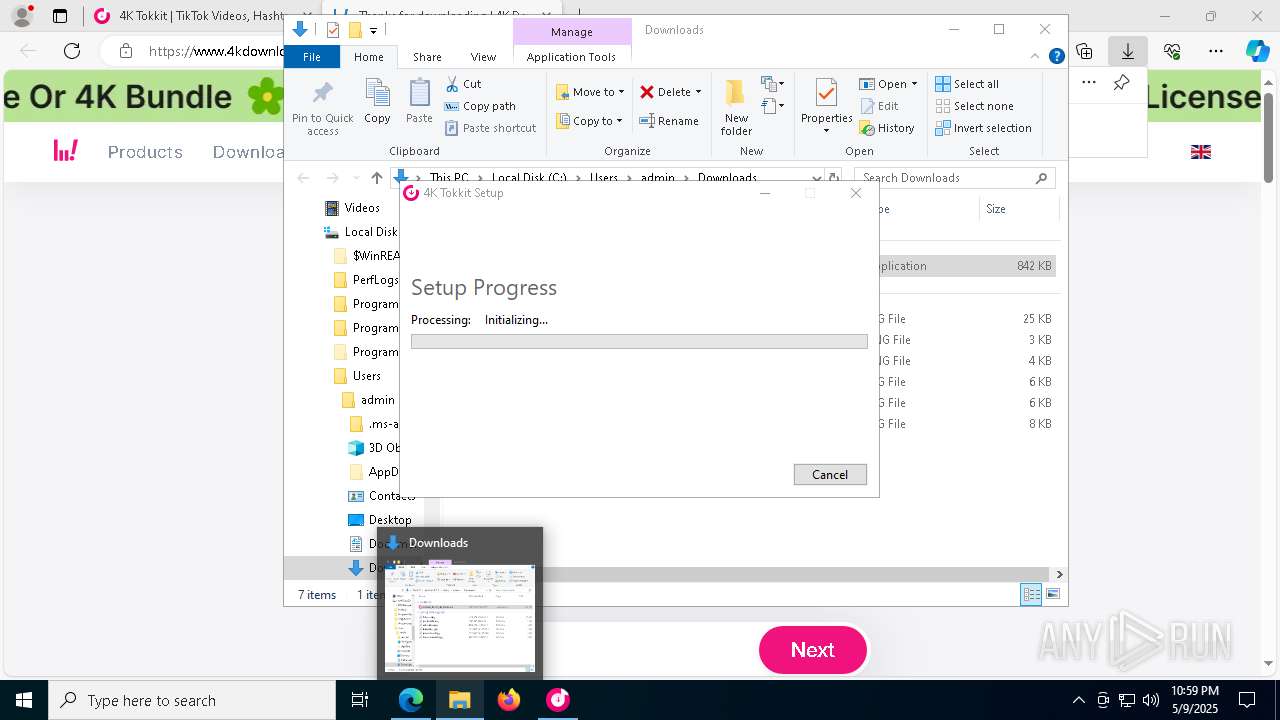Switch to Large icons view icon
The height and width of the screenshot is (720, 1280).
(1052, 594)
